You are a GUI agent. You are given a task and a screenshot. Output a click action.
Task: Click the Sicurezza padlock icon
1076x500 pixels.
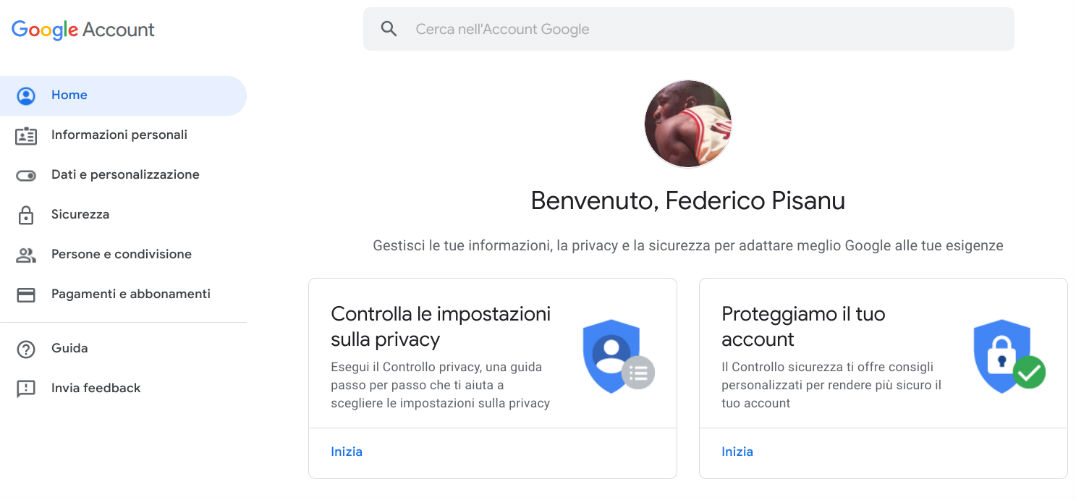(26, 215)
